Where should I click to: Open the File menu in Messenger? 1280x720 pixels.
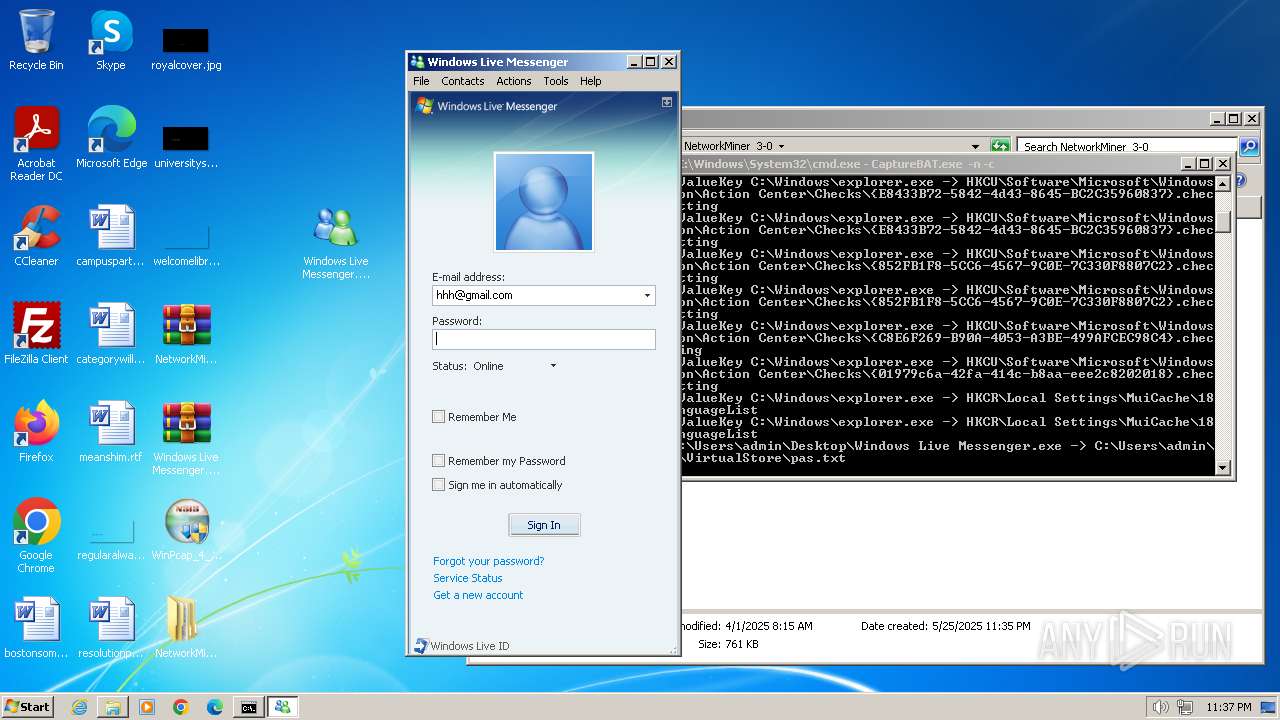(421, 81)
